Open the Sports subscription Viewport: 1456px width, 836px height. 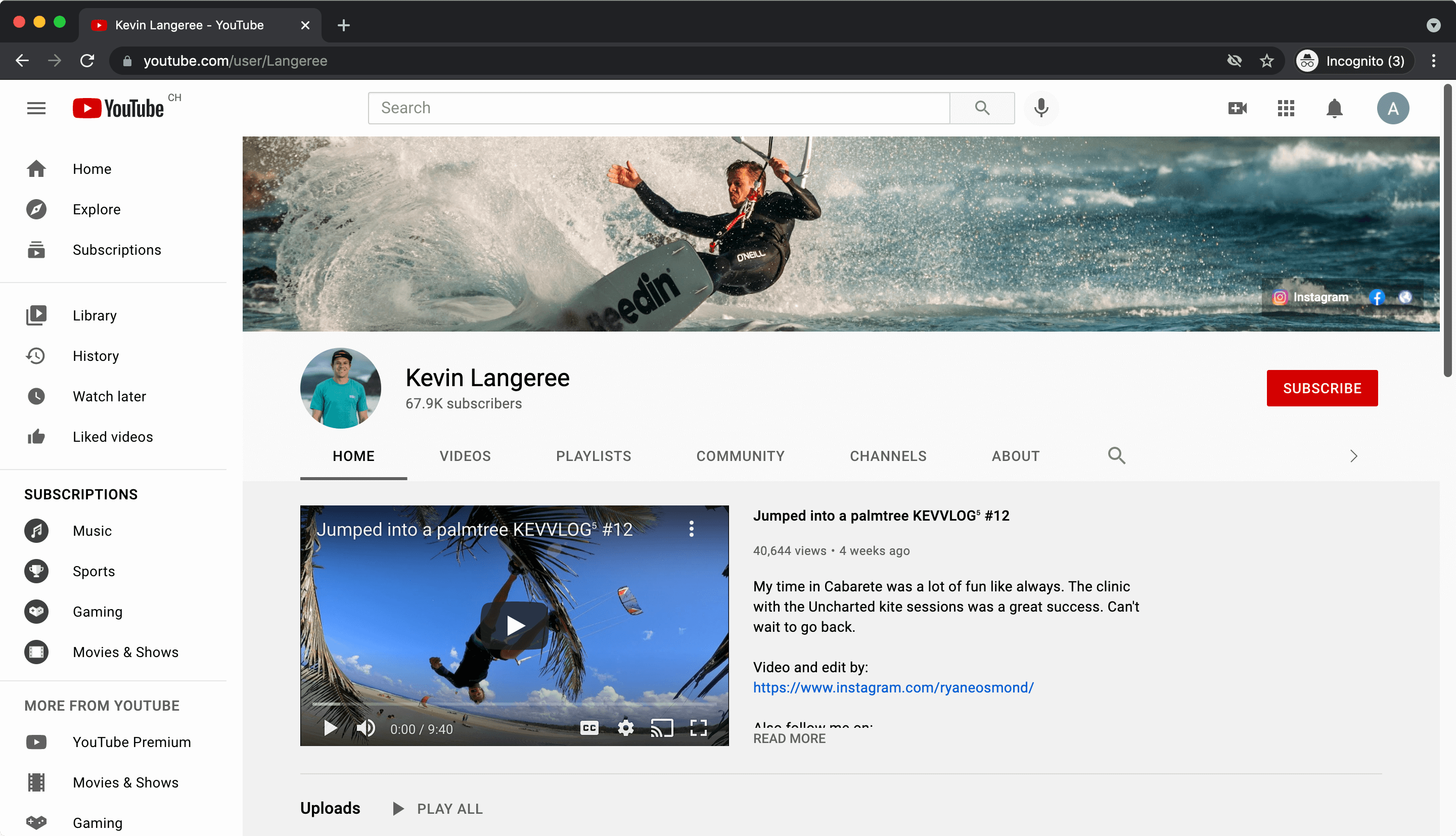[x=114, y=571]
